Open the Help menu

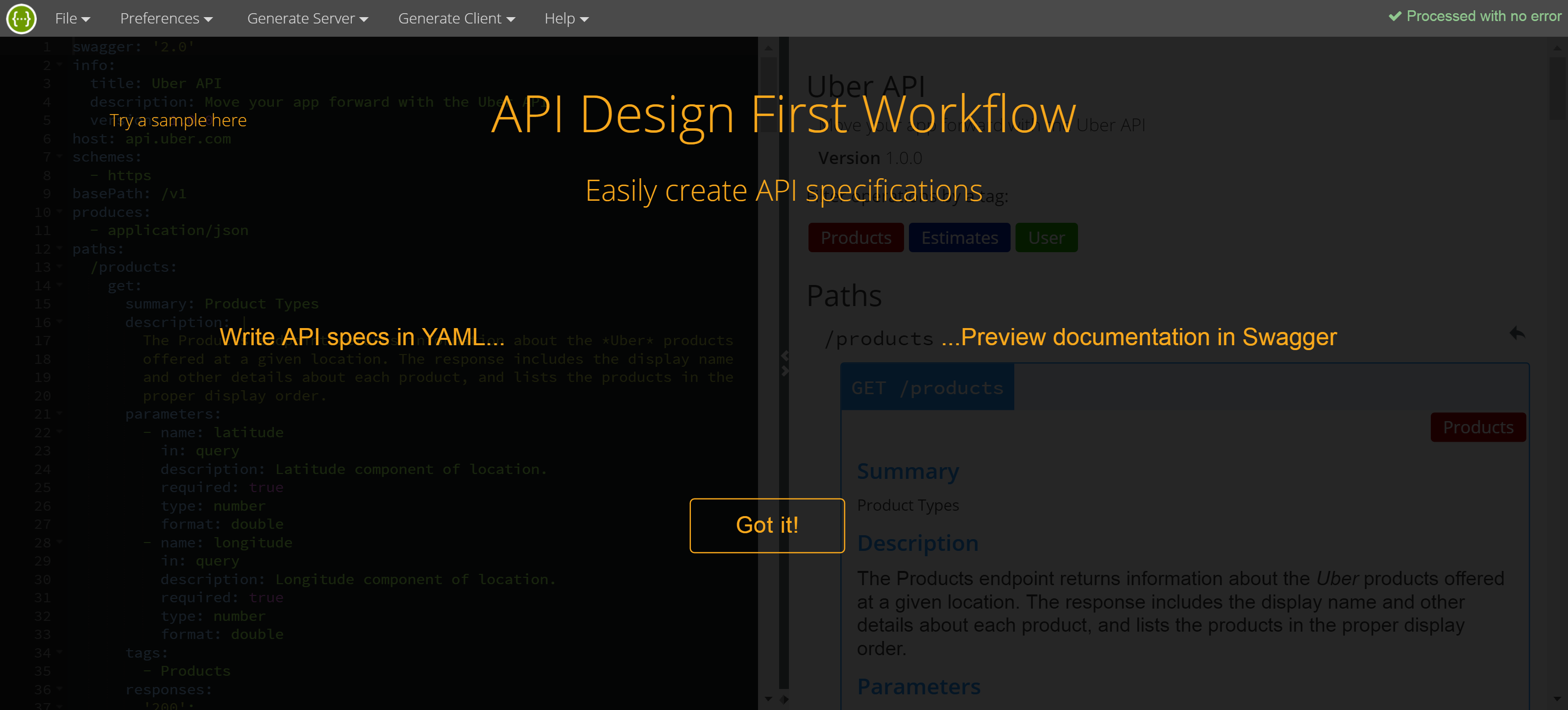tap(566, 19)
